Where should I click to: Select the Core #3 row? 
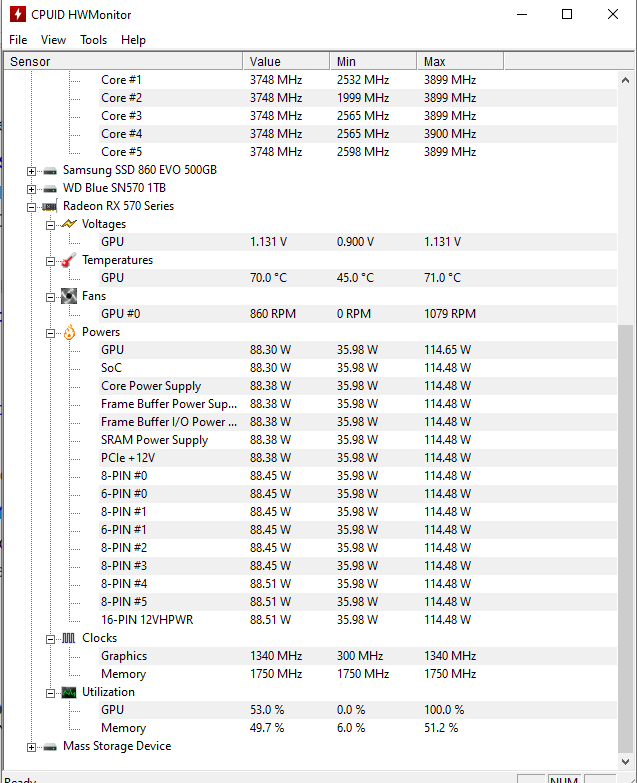tap(358, 116)
